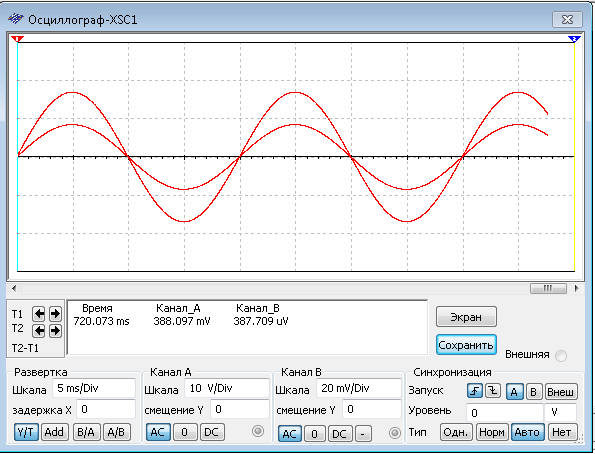Set Channel B coupling to DC
The height and width of the screenshot is (454, 595).
tap(340, 434)
